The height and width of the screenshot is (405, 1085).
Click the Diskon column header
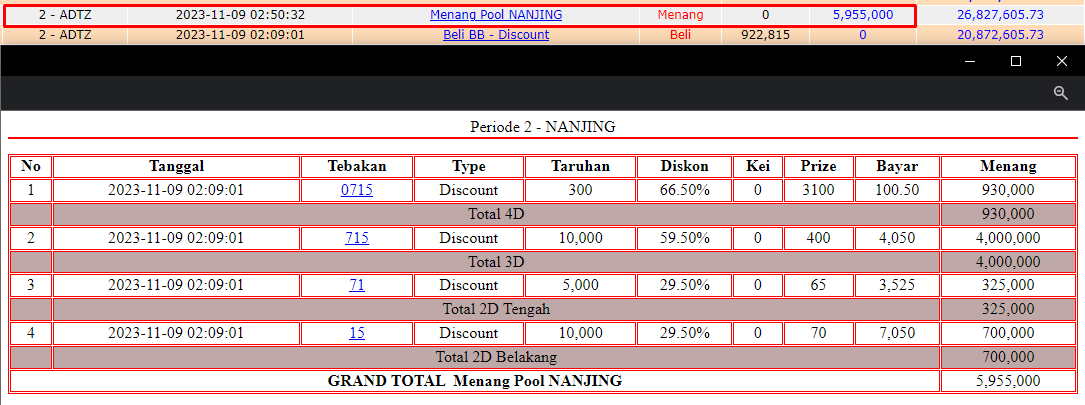coord(684,166)
